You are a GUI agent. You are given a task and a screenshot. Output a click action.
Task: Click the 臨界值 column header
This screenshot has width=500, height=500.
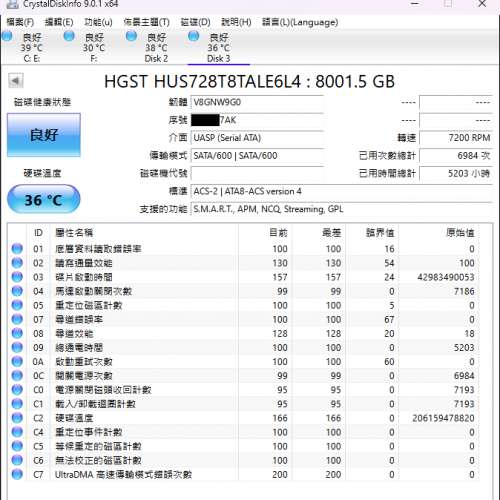pos(372,233)
